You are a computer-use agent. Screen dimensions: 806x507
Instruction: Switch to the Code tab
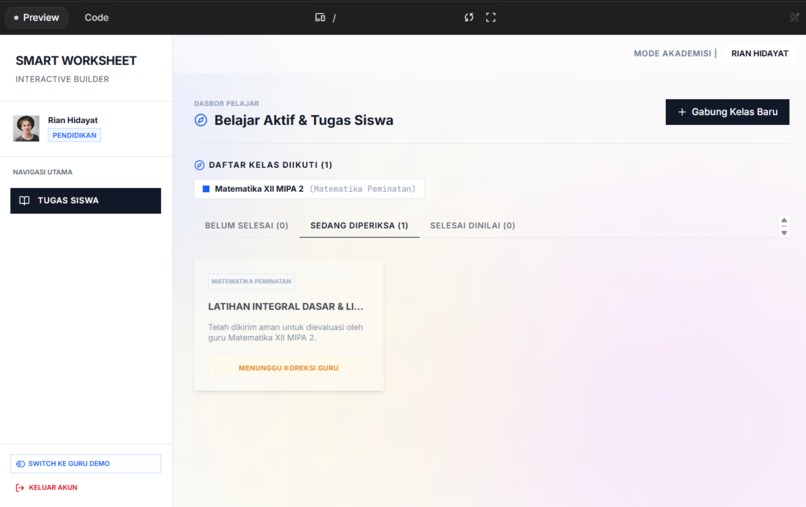pyautogui.click(x=96, y=17)
